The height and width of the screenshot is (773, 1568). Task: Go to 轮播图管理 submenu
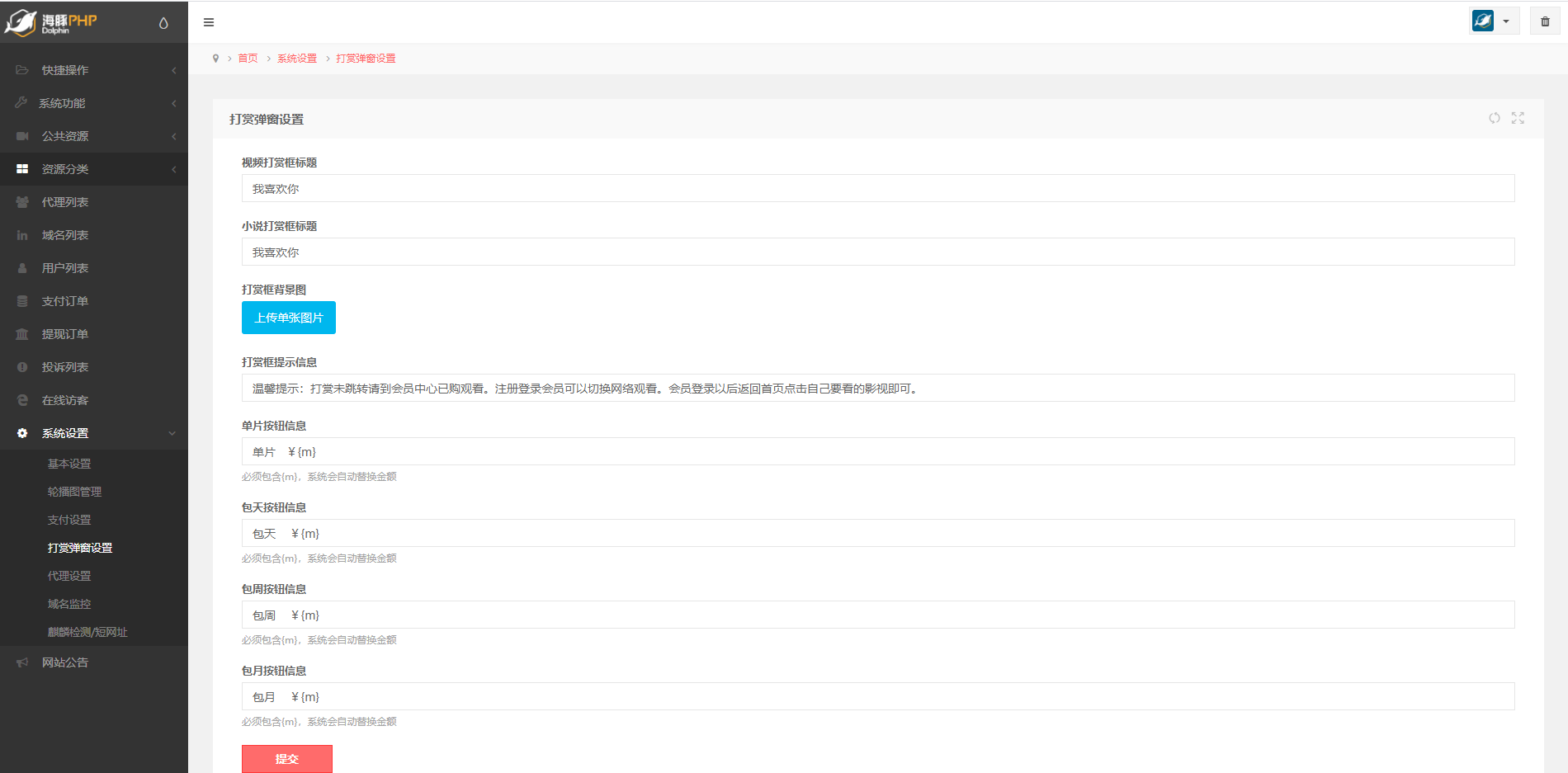pyautogui.click(x=74, y=492)
